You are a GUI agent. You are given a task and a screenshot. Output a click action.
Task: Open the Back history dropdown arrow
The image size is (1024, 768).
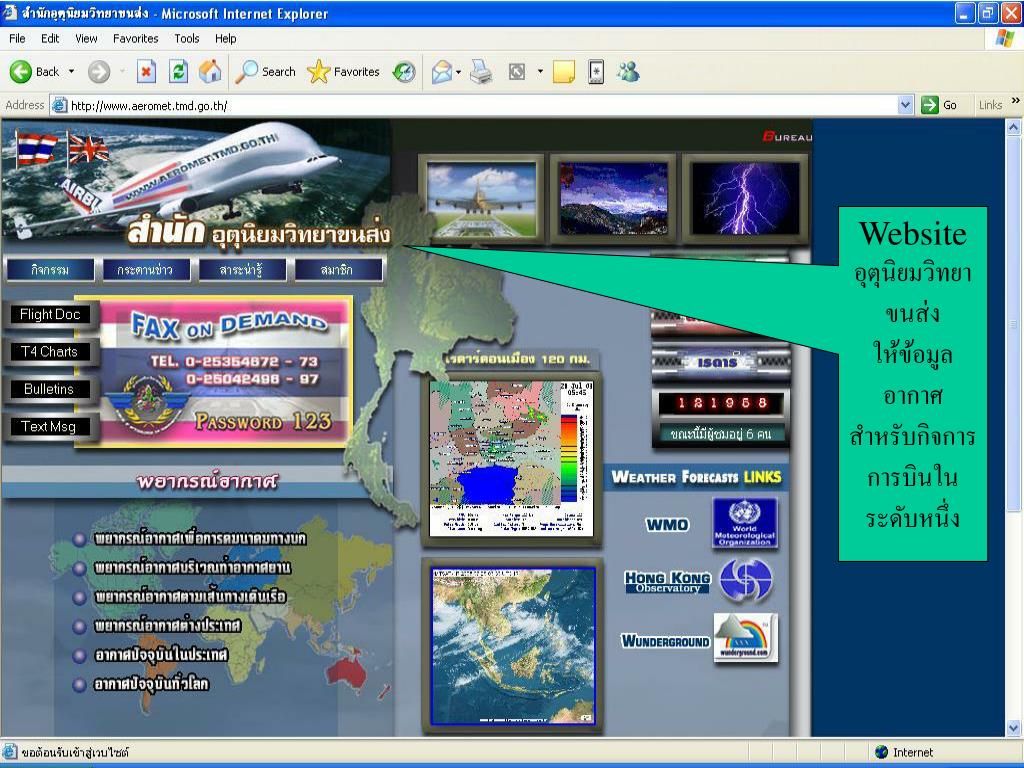click(71, 71)
